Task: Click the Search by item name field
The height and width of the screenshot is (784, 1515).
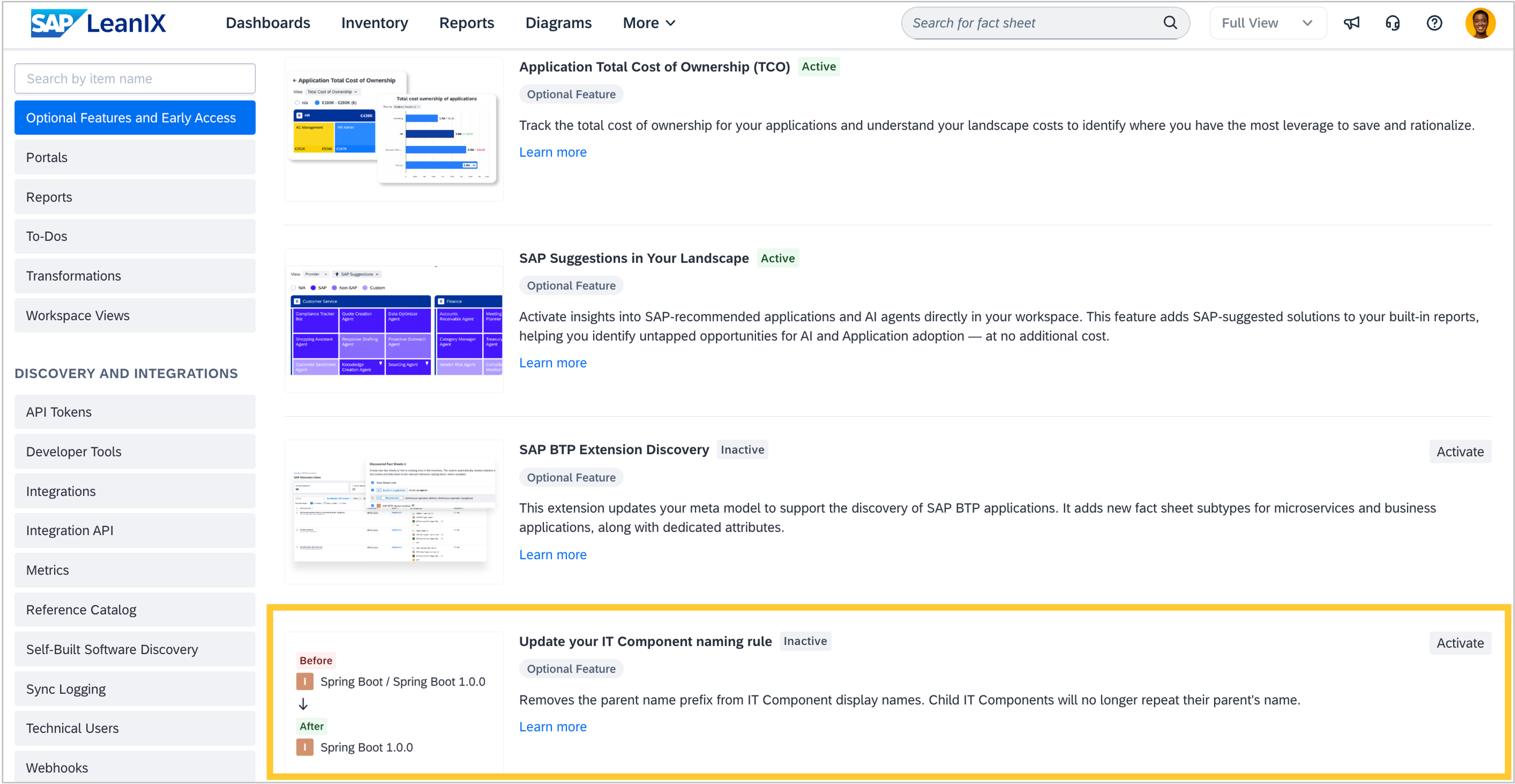Action: coord(135,79)
